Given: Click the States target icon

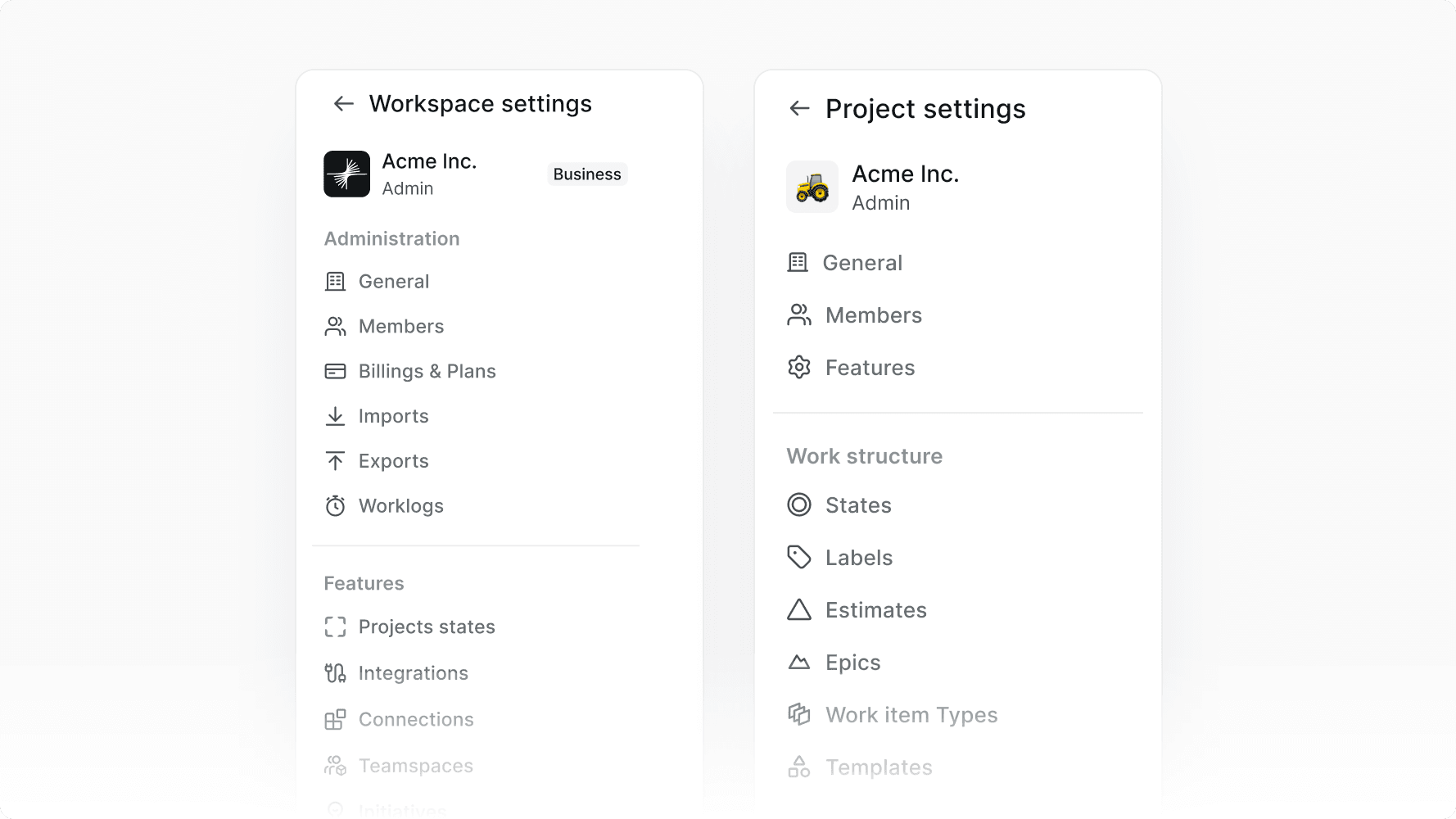Looking at the screenshot, I should click(798, 505).
